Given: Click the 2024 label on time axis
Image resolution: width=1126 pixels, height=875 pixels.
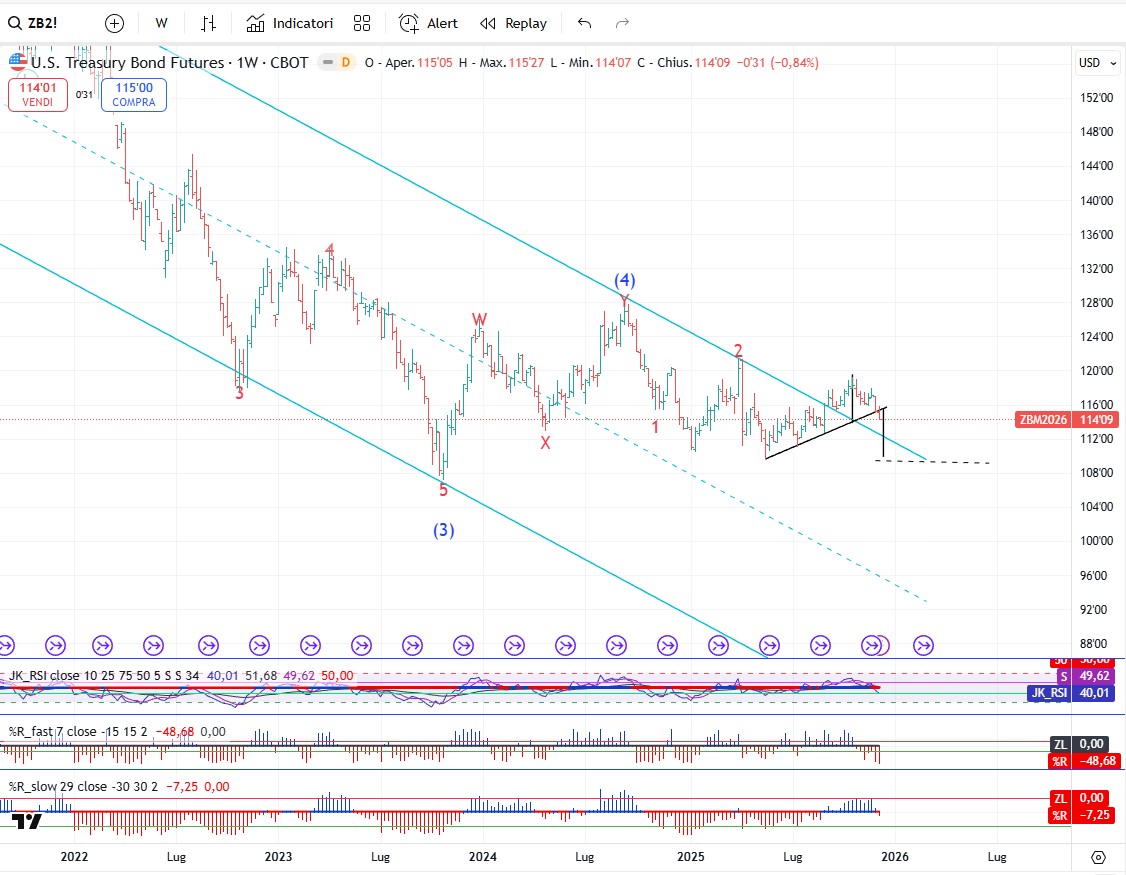Looking at the screenshot, I should [x=483, y=857].
